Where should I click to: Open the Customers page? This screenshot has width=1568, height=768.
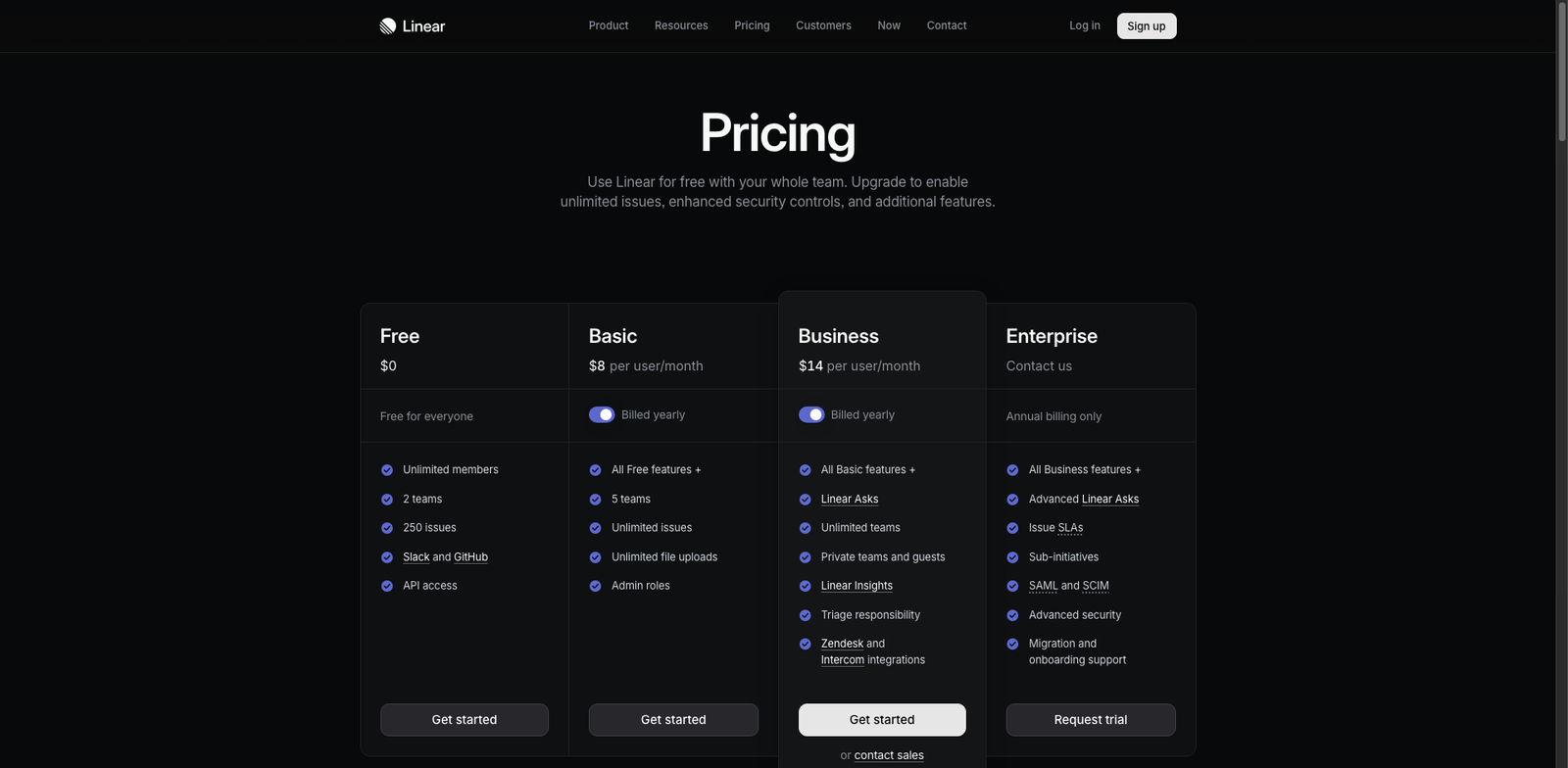[822, 25]
